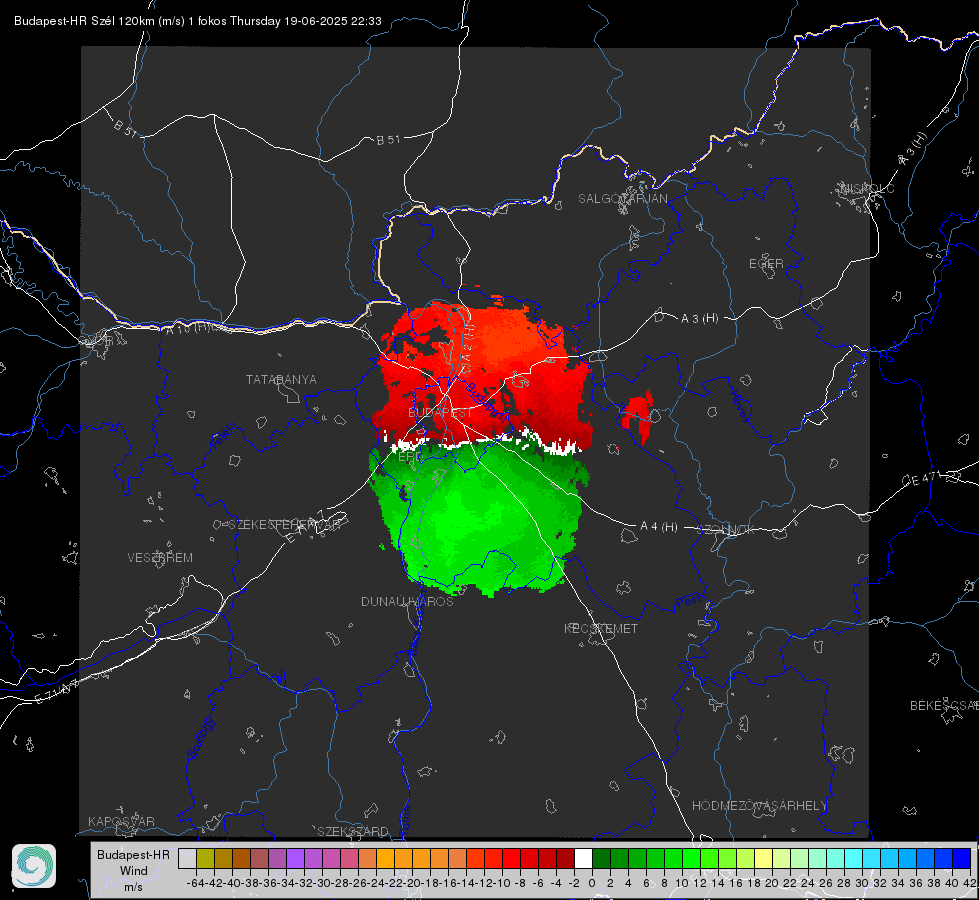Click the teal swirl logo icon

click(x=34, y=866)
